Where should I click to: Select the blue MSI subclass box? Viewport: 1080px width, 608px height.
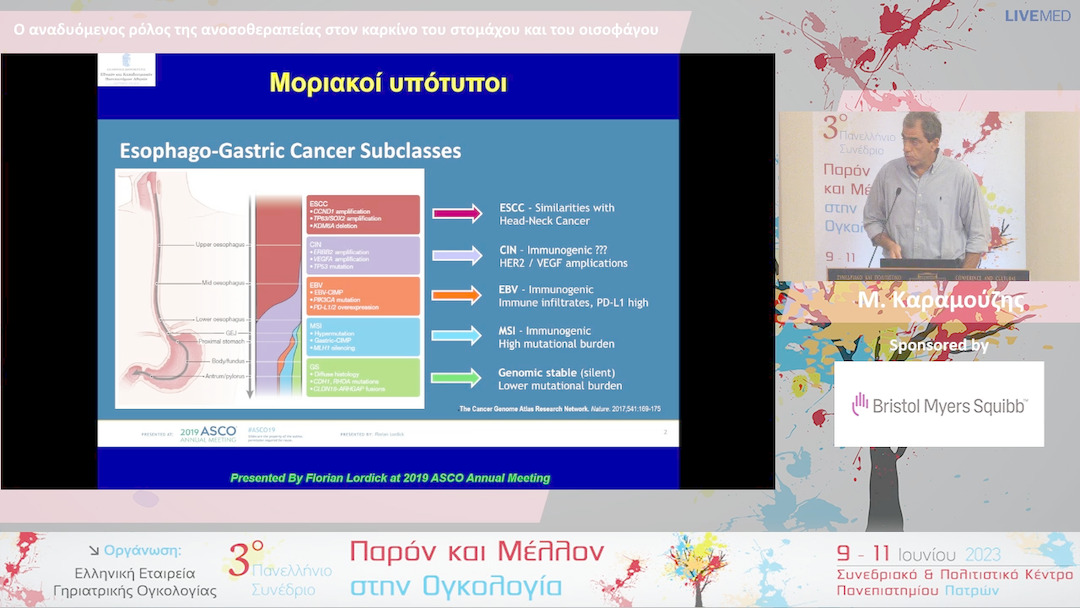[x=362, y=337]
